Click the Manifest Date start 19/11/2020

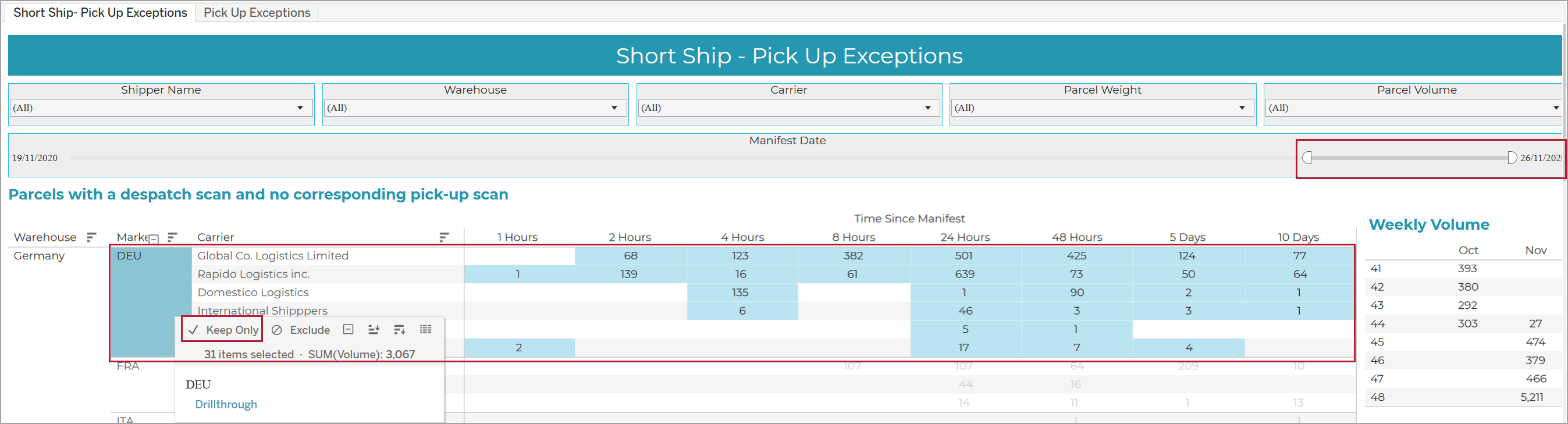click(x=35, y=158)
